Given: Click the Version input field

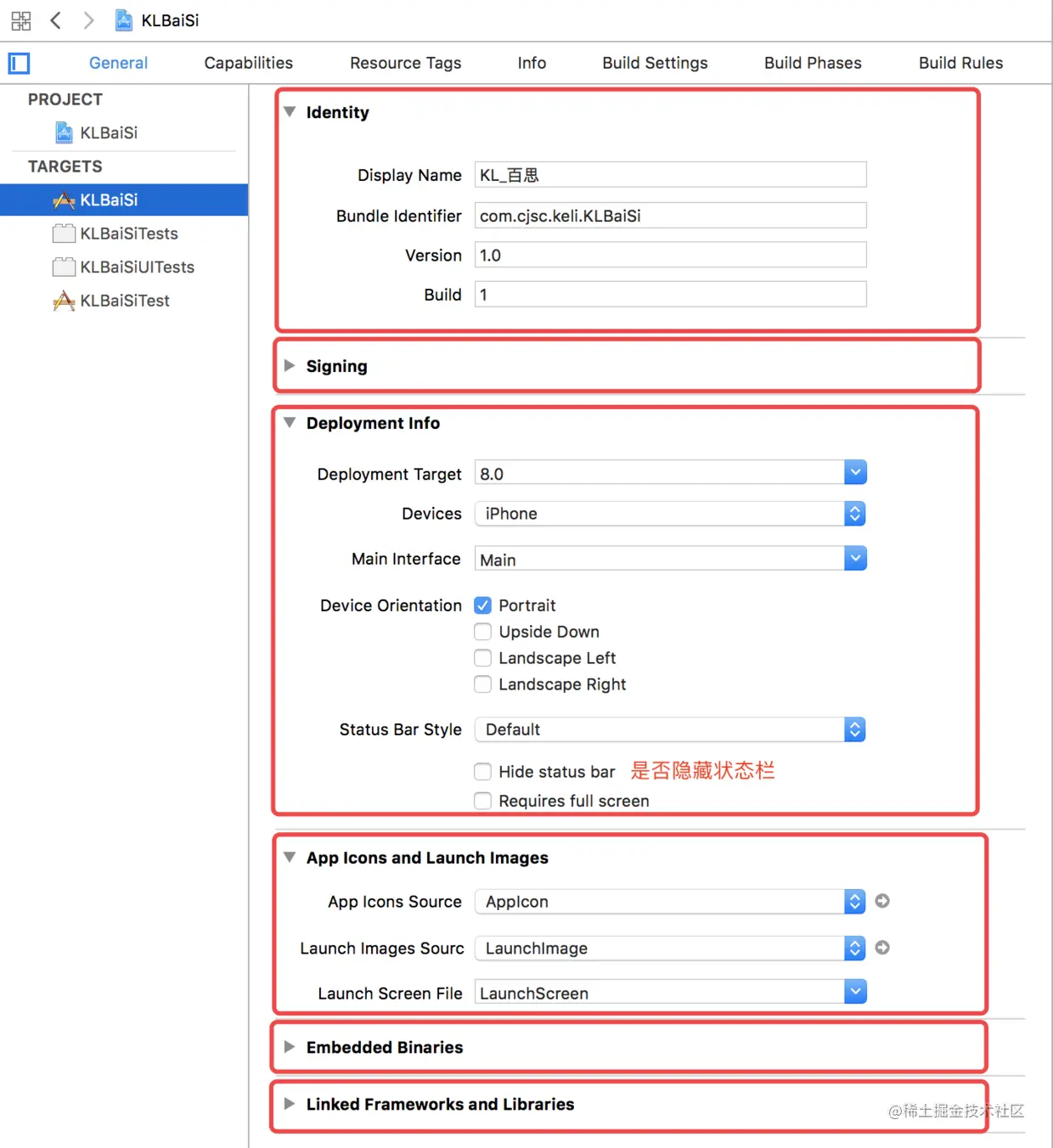Looking at the screenshot, I should (670, 255).
